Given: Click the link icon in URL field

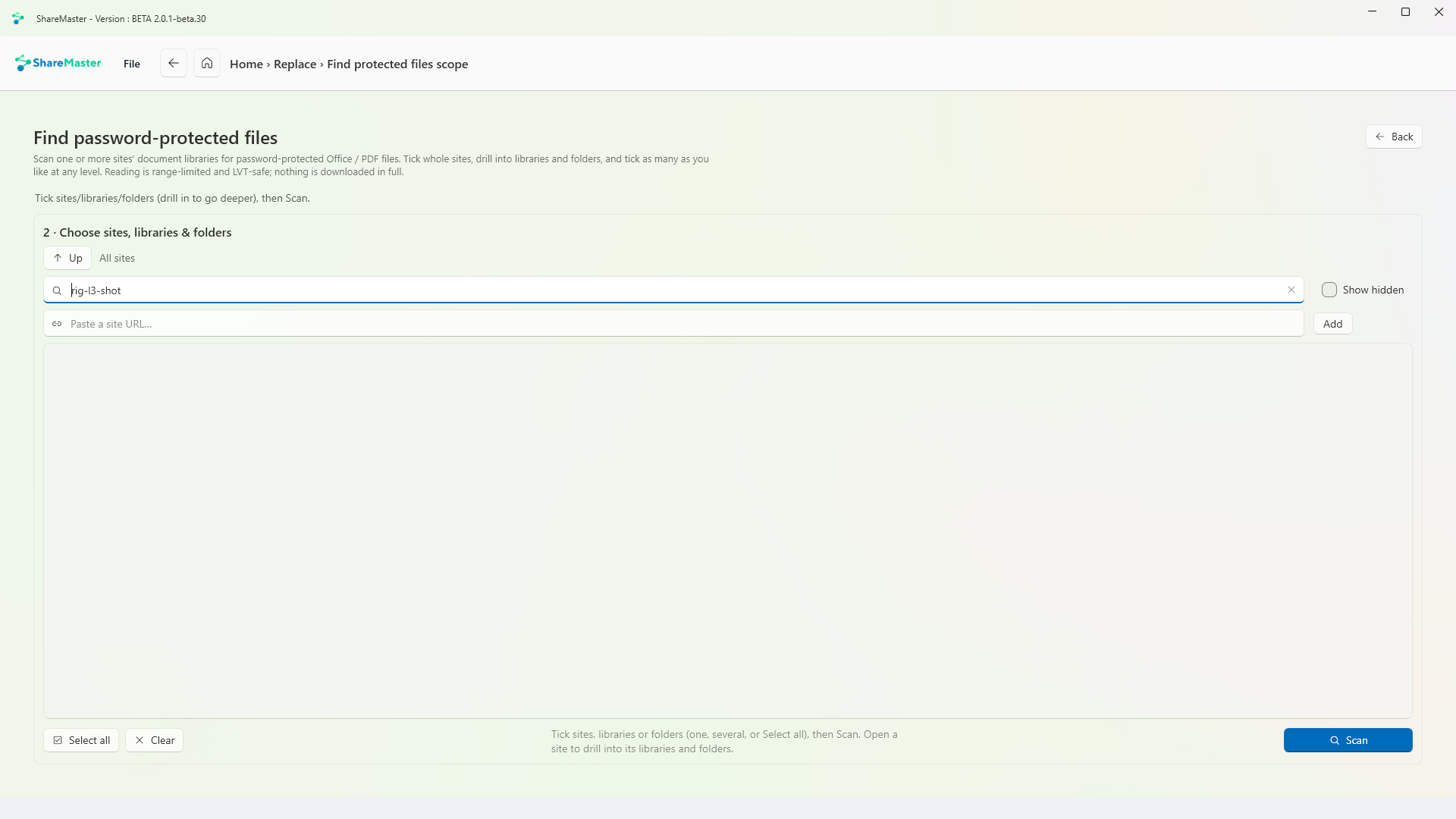Looking at the screenshot, I should pyautogui.click(x=57, y=324).
